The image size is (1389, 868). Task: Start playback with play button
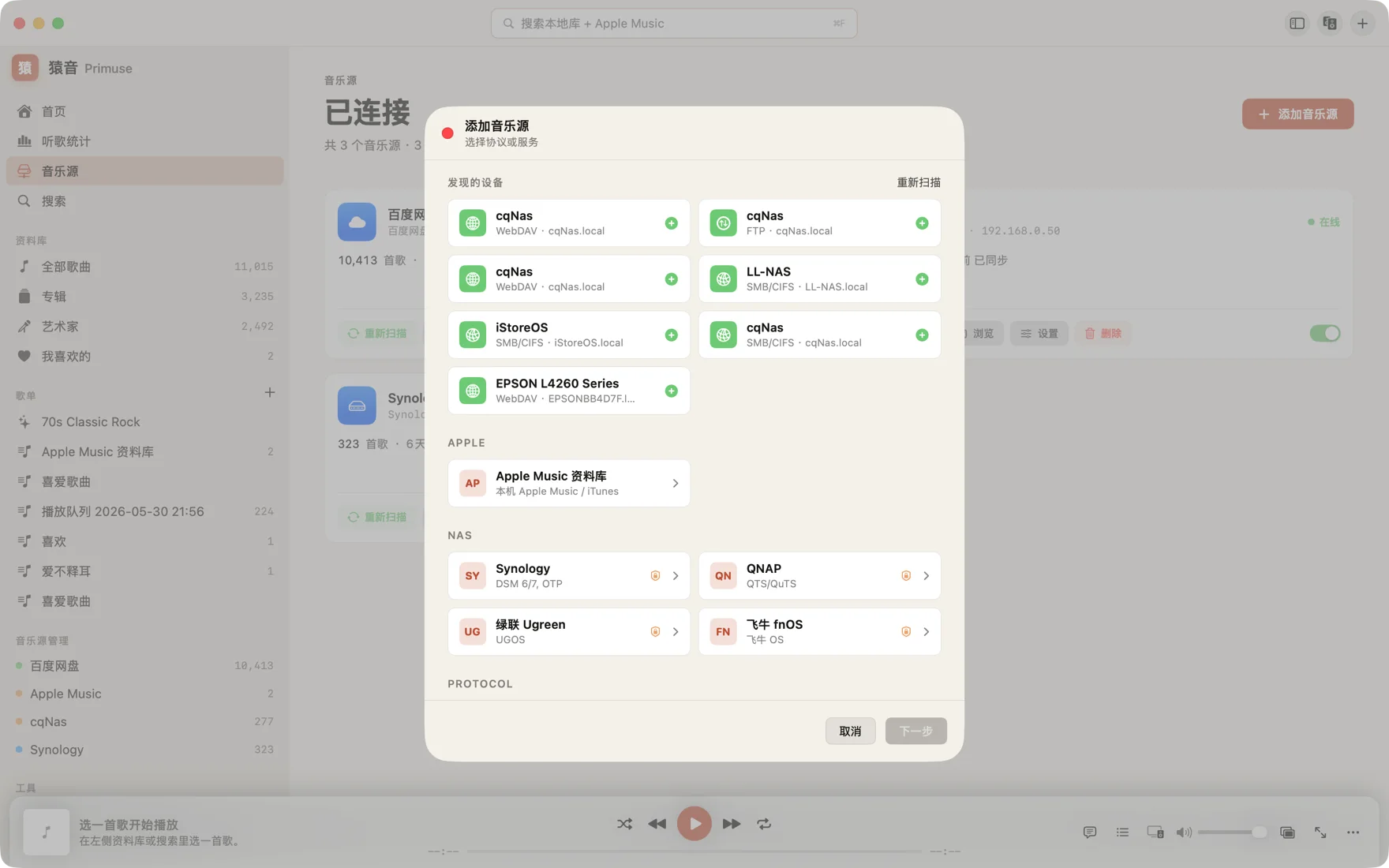pyautogui.click(x=694, y=824)
